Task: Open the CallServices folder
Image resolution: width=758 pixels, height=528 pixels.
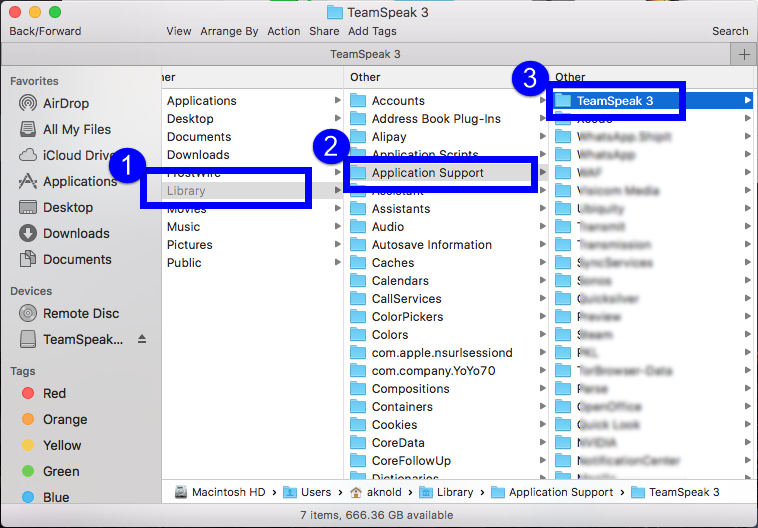Action: tap(446, 299)
